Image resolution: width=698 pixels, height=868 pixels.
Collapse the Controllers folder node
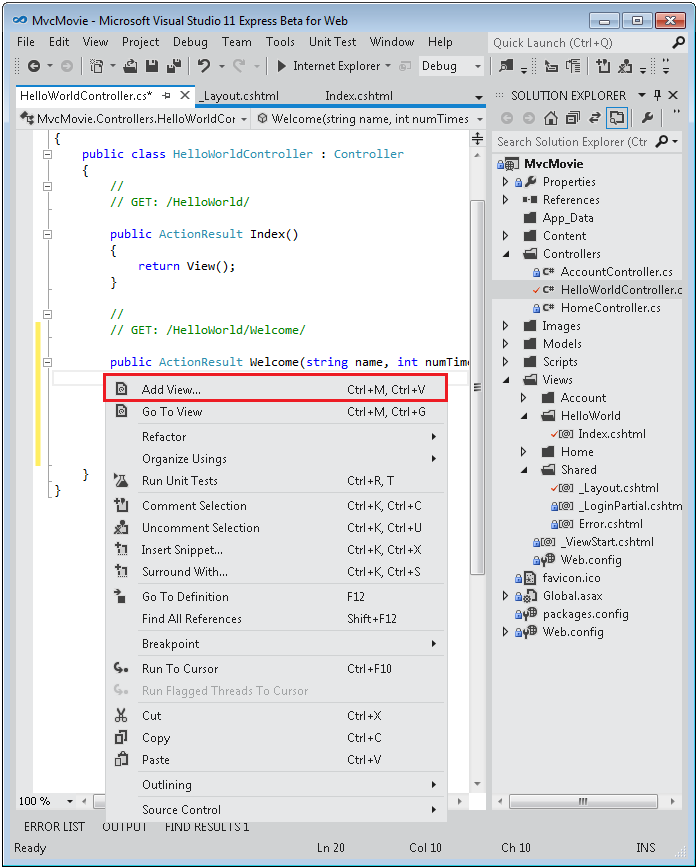click(x=506, y=254)
